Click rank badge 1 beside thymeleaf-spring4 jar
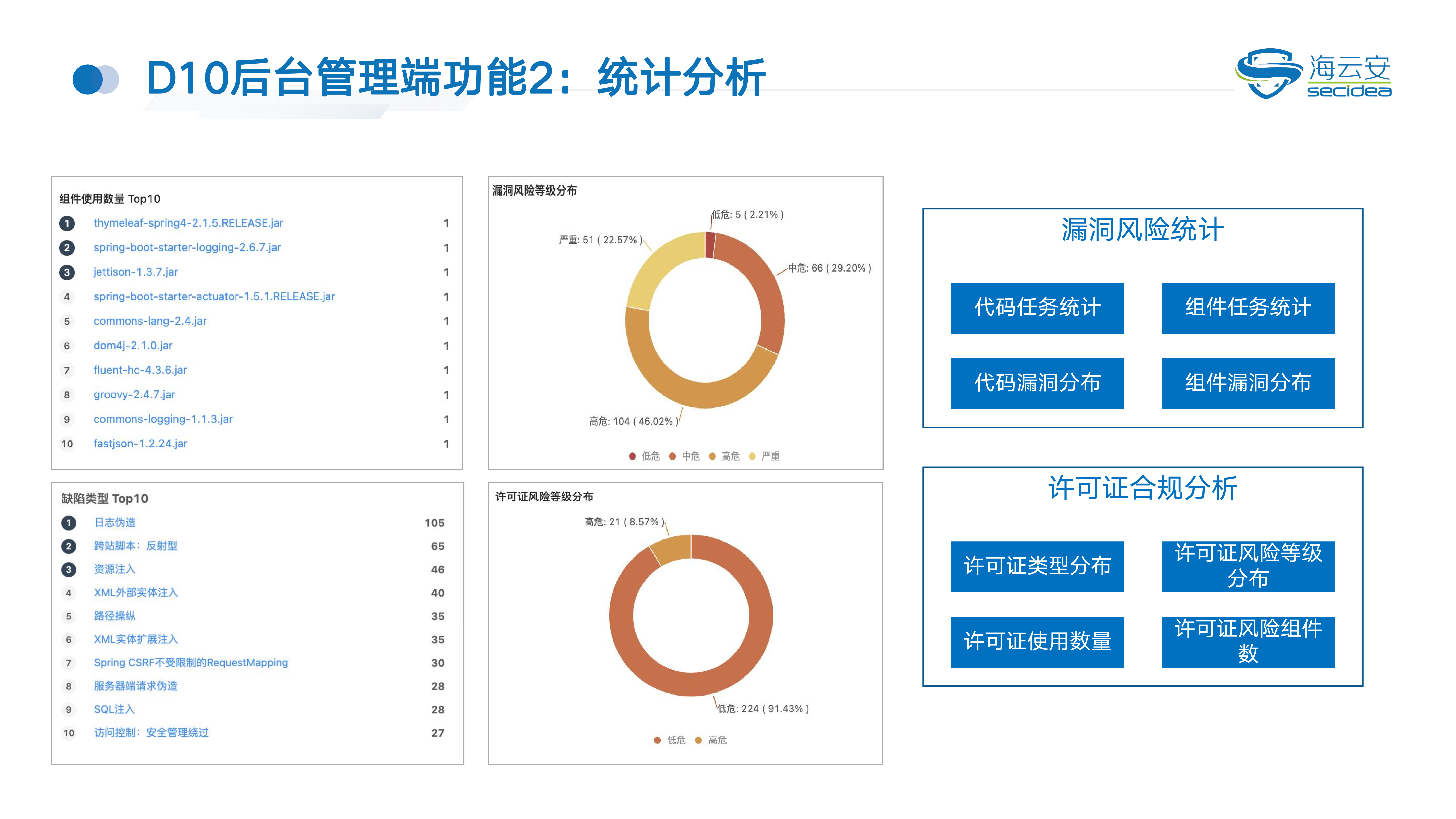This screenshot has width=1456, height=819. (x=67, y=223)
